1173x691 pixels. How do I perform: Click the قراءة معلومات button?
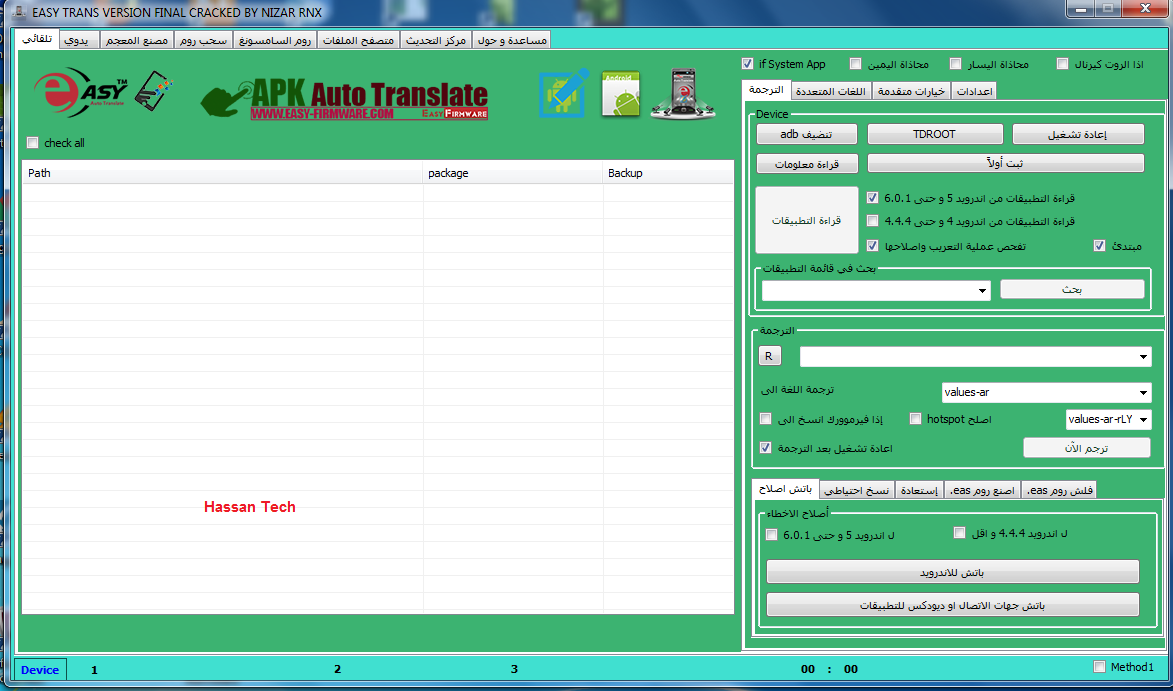[806, 164]
